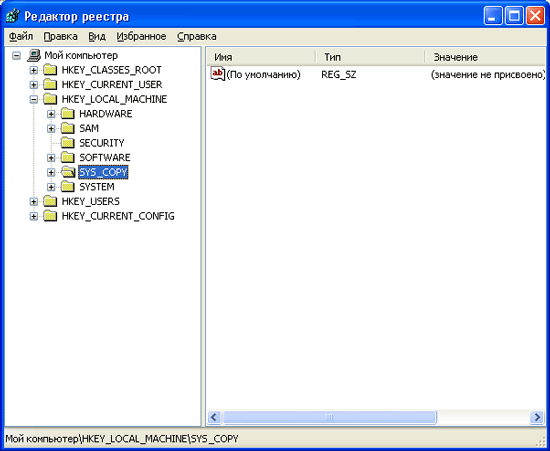Open the Избранное menu
The height and width of the screenshot is (451, 550).
(141, 36)
